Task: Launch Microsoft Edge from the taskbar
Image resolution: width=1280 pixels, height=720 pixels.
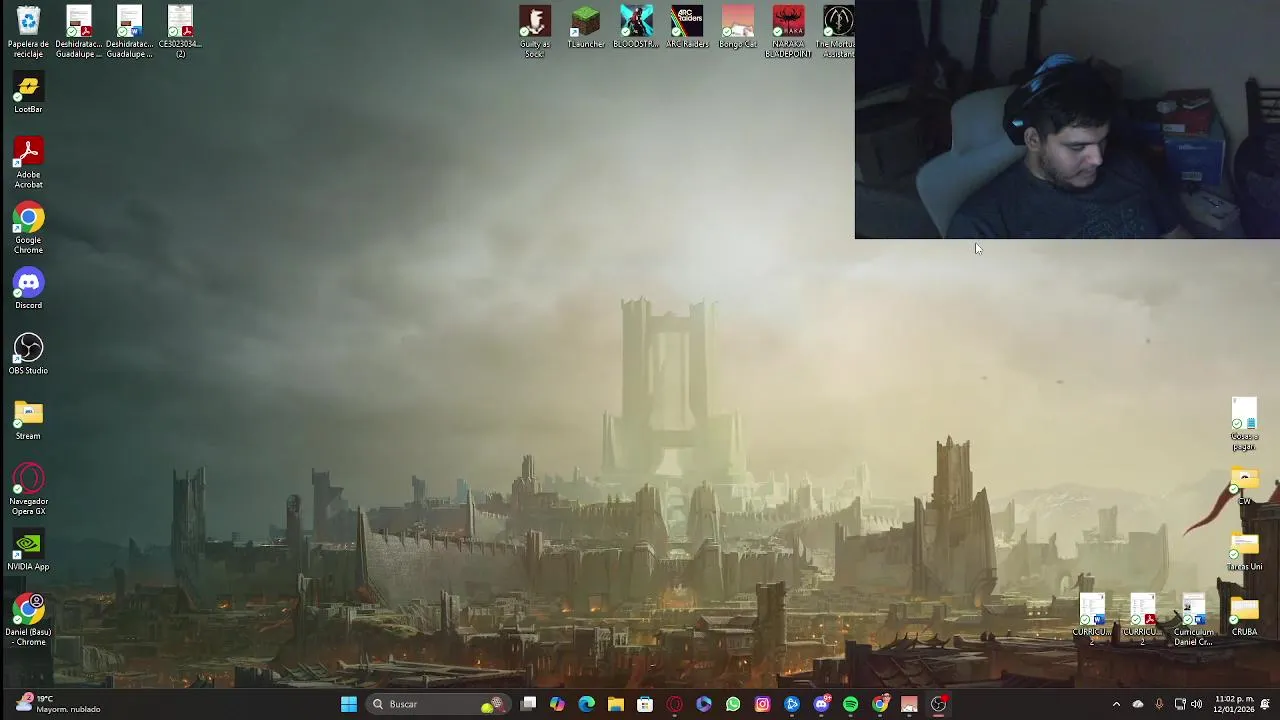Action: 586,704
